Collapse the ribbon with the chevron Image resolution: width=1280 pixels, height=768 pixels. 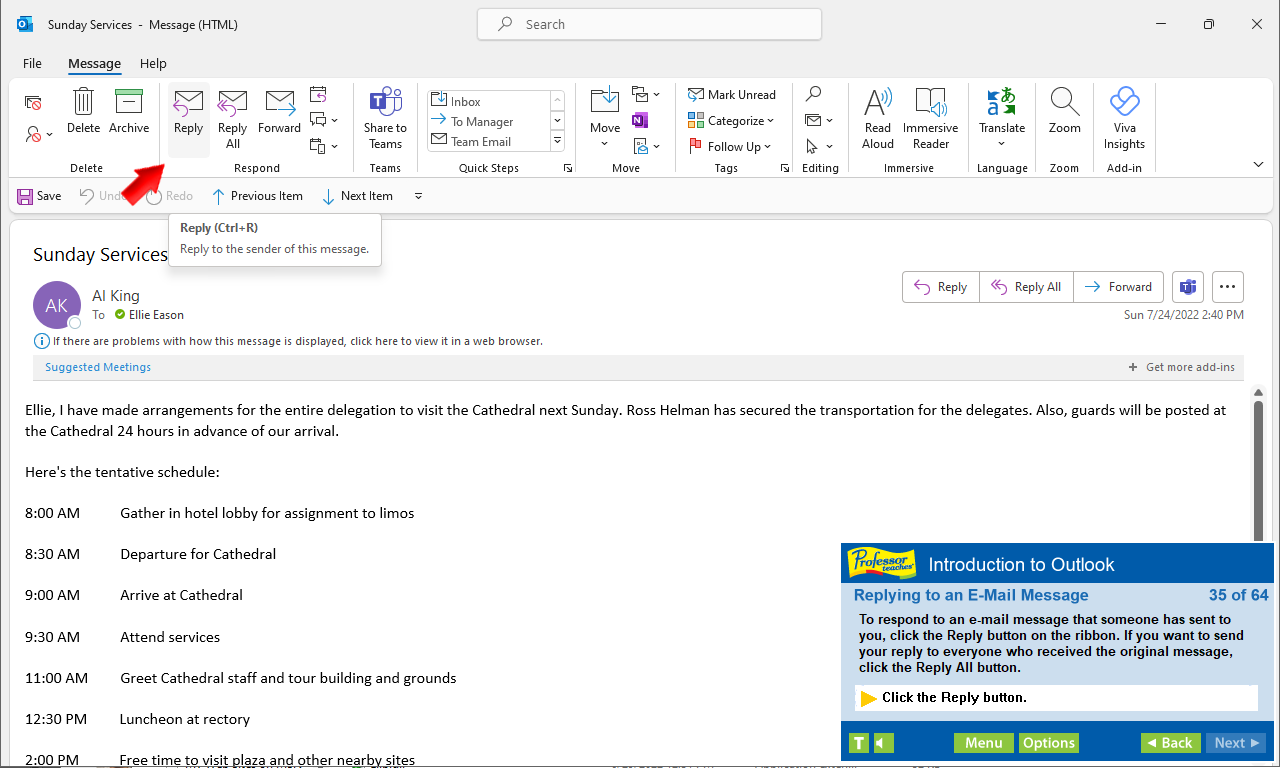(x=1258, y=165)
